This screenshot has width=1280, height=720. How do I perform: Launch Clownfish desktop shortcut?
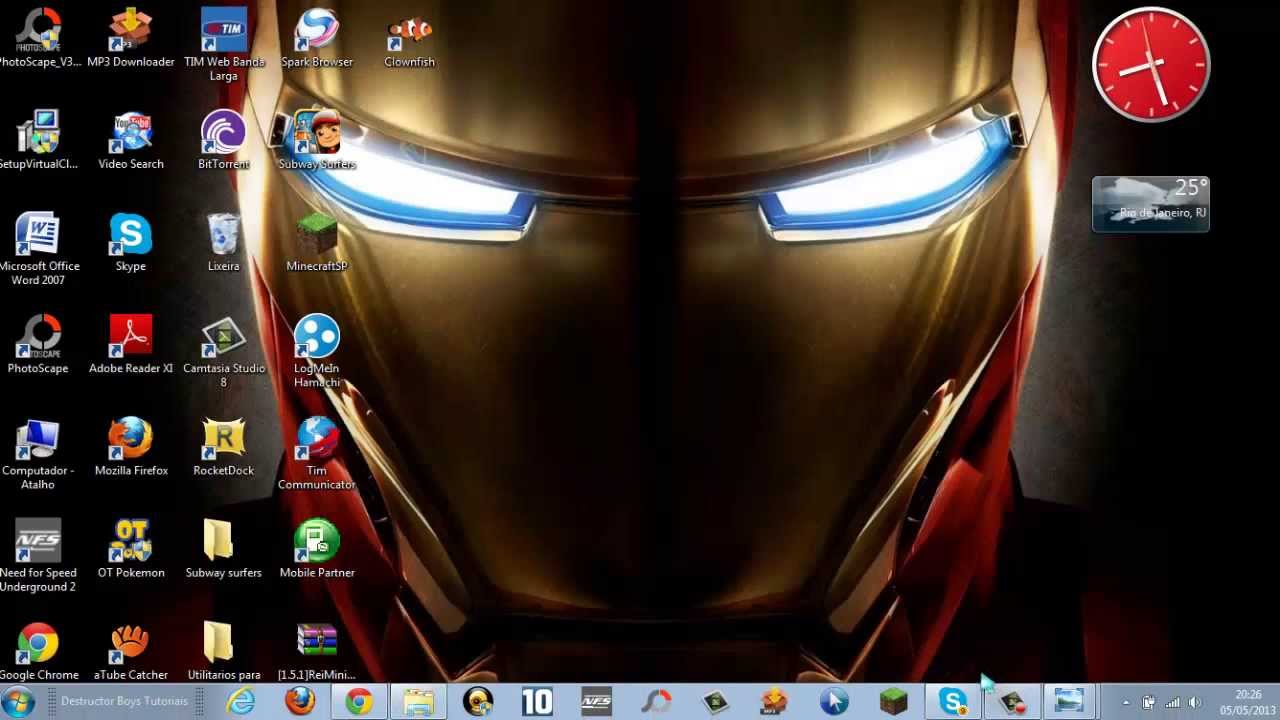tap(409, 40)
